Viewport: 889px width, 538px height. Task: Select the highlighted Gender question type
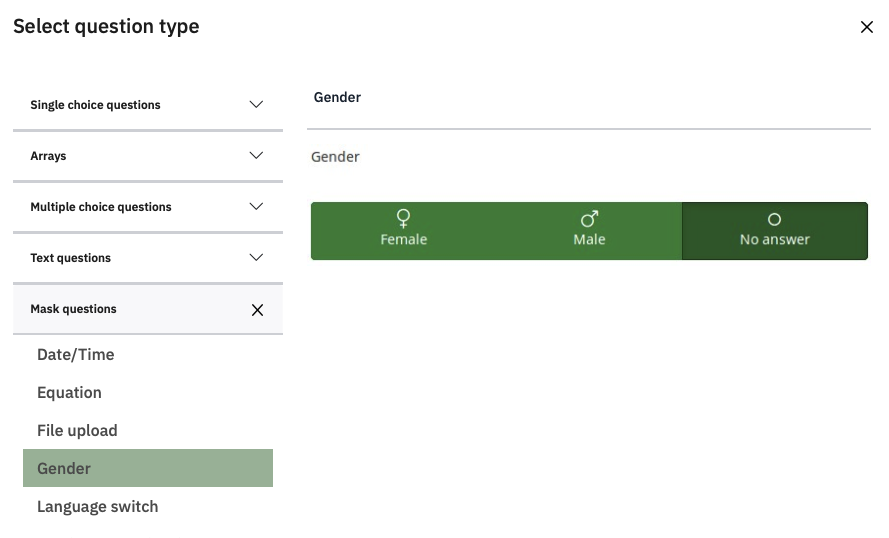(147, 468)
